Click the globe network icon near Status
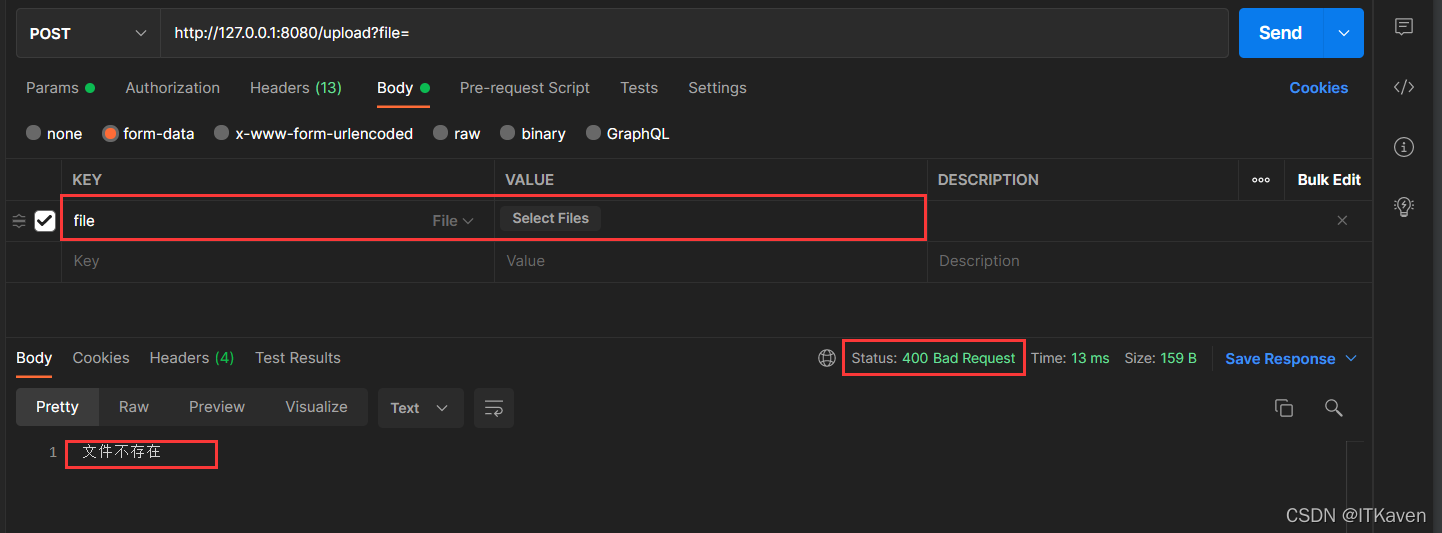 827,358
